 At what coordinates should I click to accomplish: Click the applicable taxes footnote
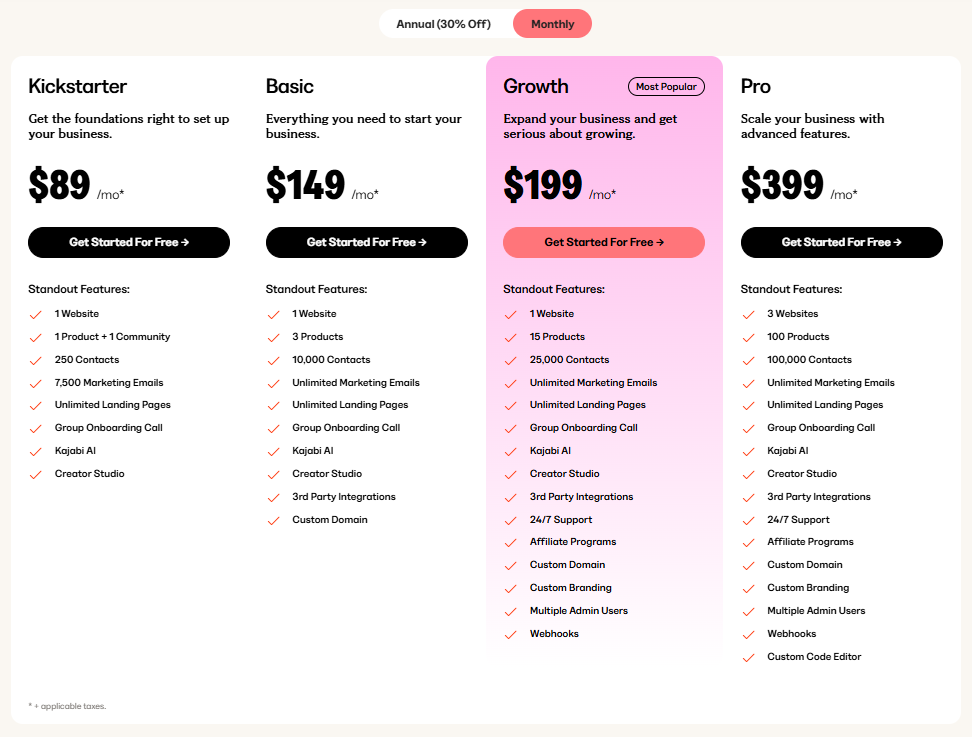pyautogui.click(x=67, y=706)
